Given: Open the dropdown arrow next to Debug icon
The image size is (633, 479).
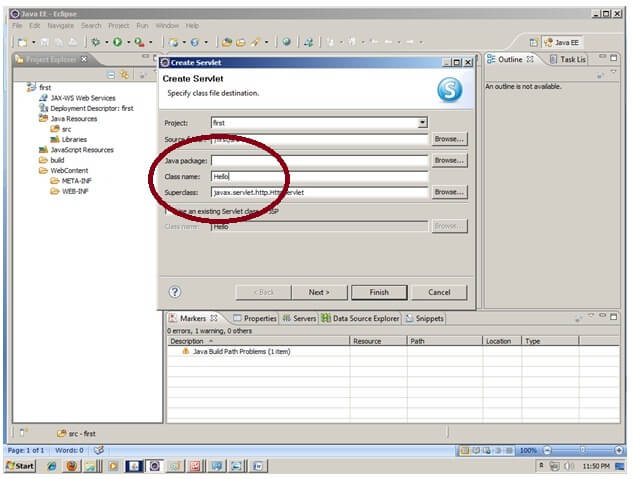Looking at the screenshot, I should (x=107, y=42).
